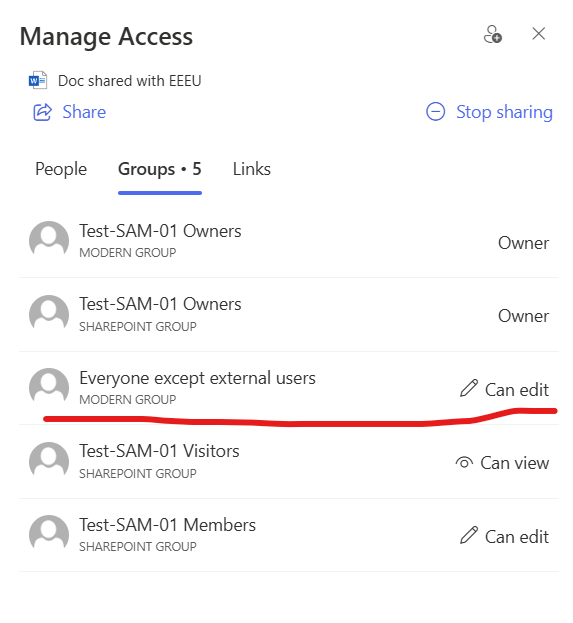Image resolution: width=573 pixels, height=623 pixels.
Task: Select the Test-SAM-01 Owners modern group entry
Action: (x=289, y=241)
